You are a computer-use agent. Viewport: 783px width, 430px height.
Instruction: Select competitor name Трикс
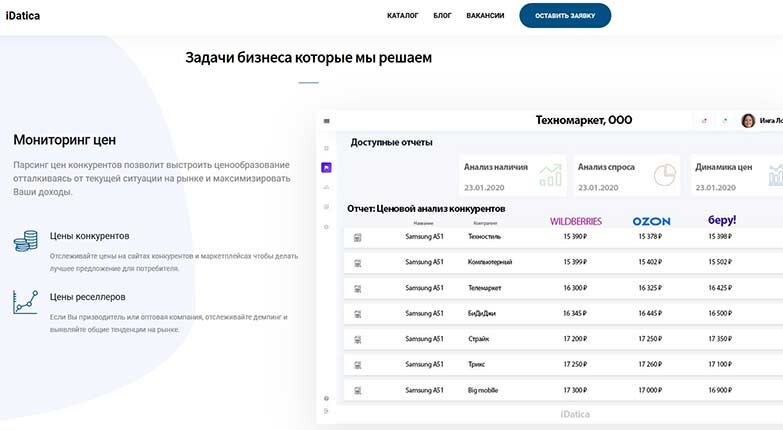pos(476,364)
